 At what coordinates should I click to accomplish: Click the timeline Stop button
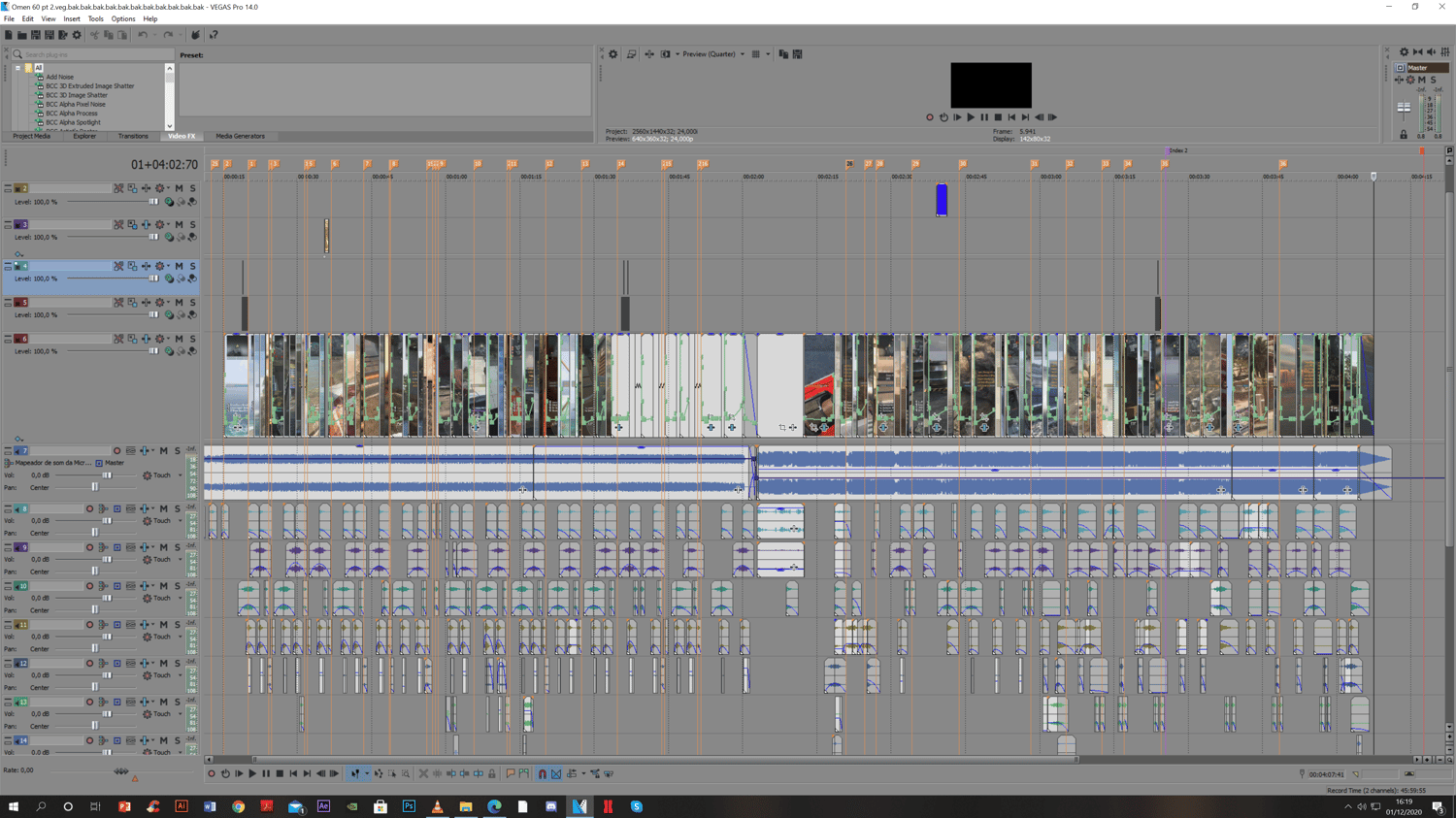280,773
